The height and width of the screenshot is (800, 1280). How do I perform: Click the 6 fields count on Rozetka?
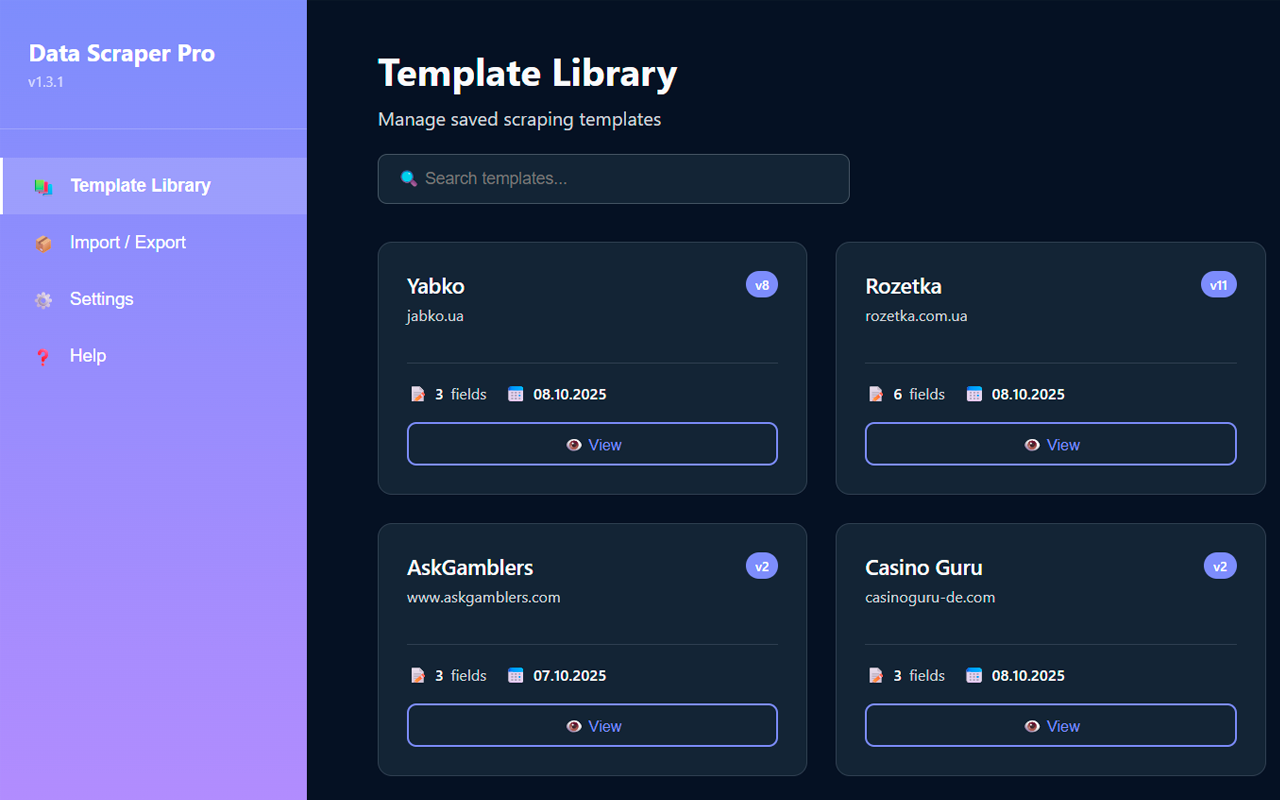(919, 395)
